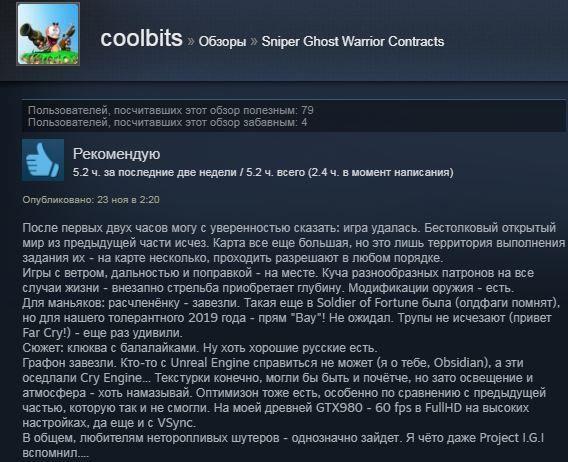Open the coolbits worm avatar image
The height and width of the screenshot is (462, 568).
(x=48, y=34)
